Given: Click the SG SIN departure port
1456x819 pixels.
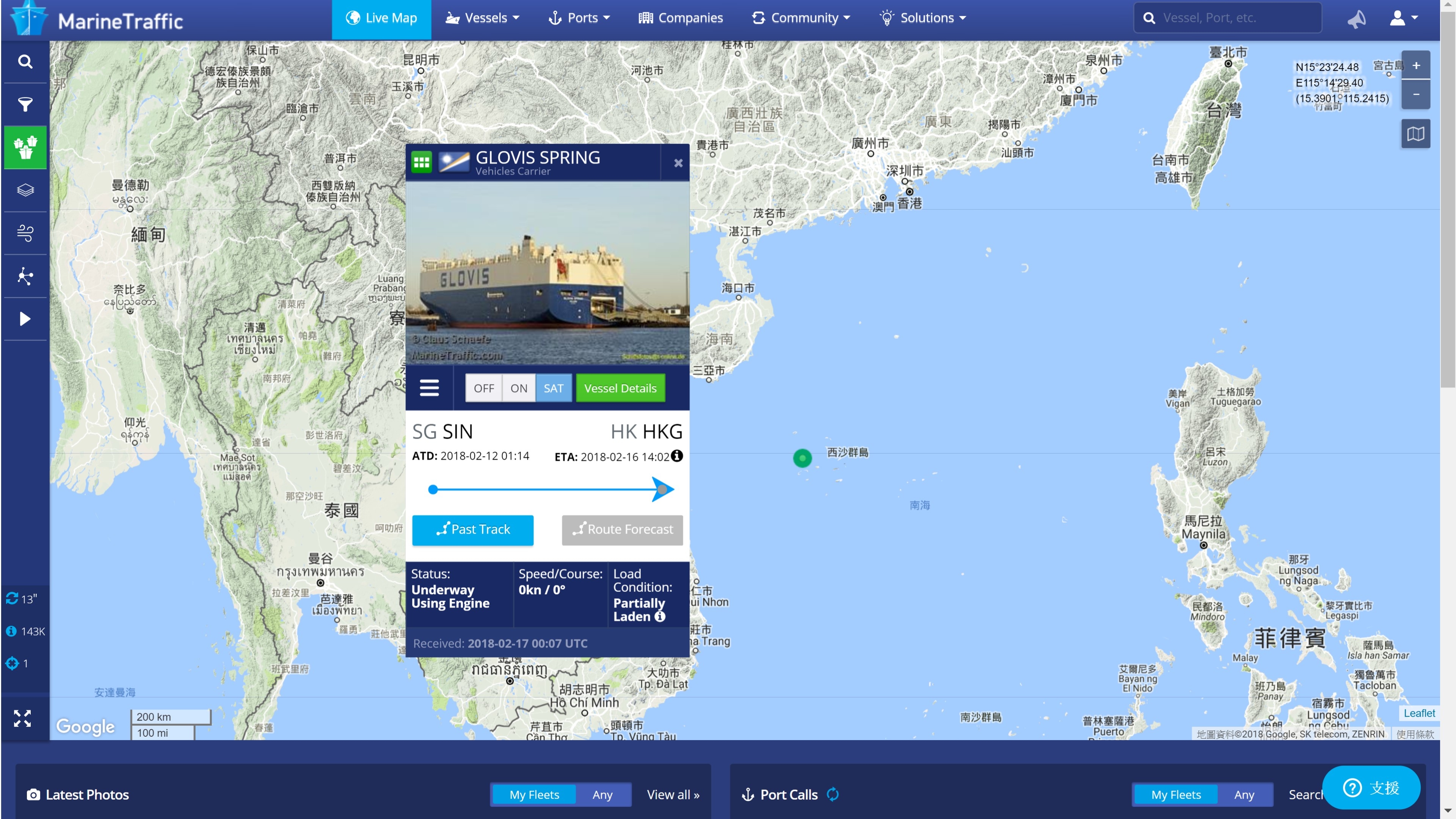Looking at the screenshot, I should point(442,432).
